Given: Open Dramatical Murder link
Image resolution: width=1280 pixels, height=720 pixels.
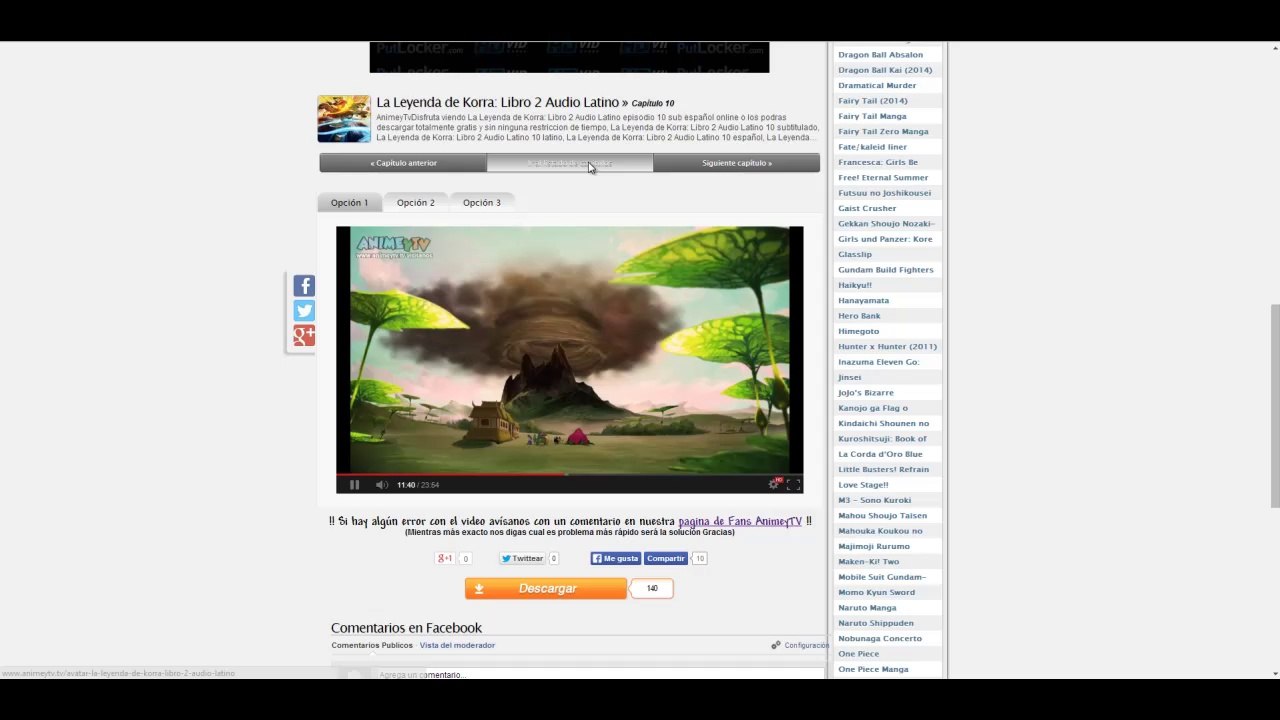Looking at the screenshot, I should (877, 85).
